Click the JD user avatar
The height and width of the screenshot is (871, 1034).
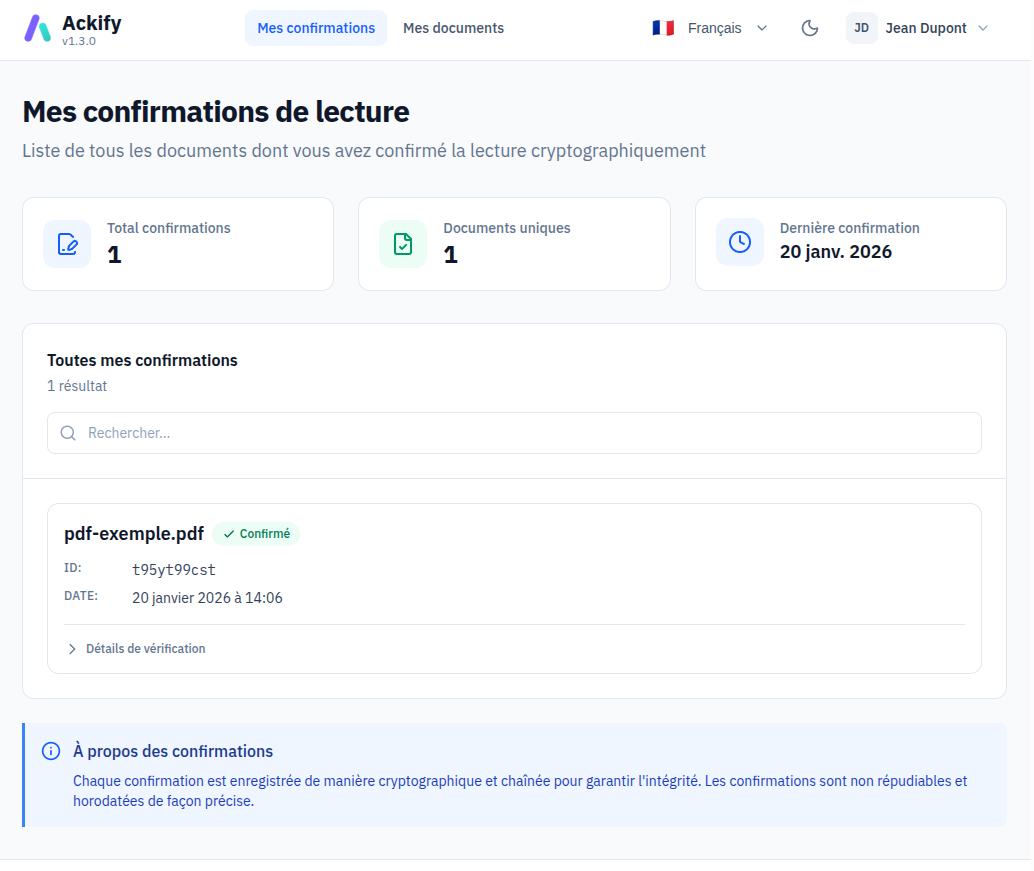click(861, 28)
